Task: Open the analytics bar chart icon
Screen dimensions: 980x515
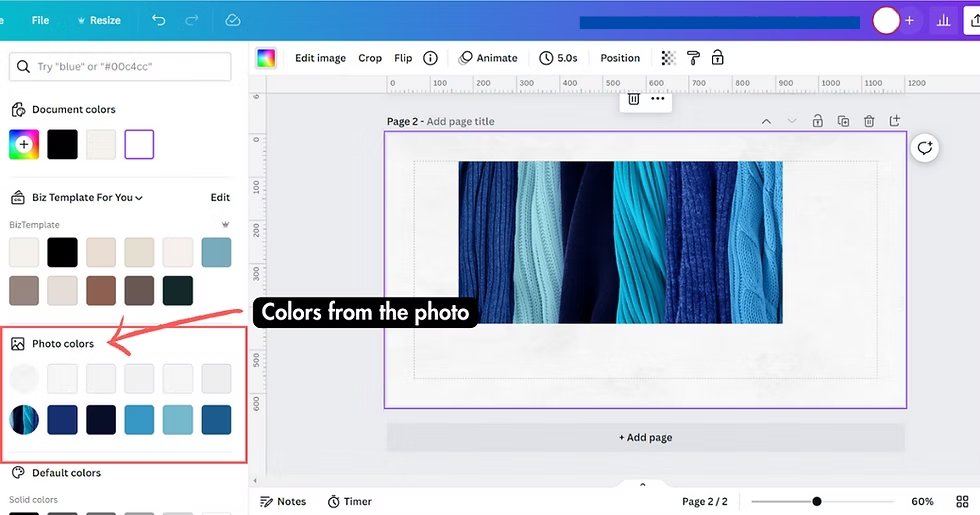Action: pyautogui.click(x=943, y=21)
